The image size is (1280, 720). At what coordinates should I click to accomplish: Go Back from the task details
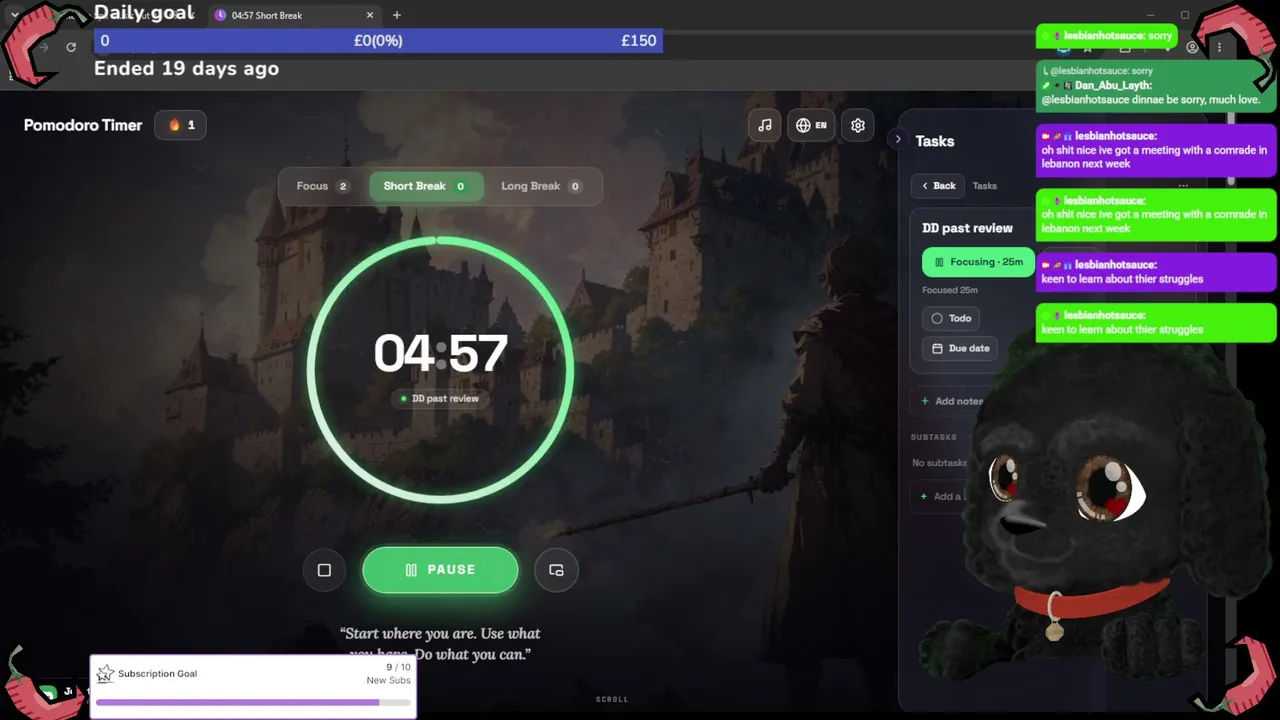(938, 186)
